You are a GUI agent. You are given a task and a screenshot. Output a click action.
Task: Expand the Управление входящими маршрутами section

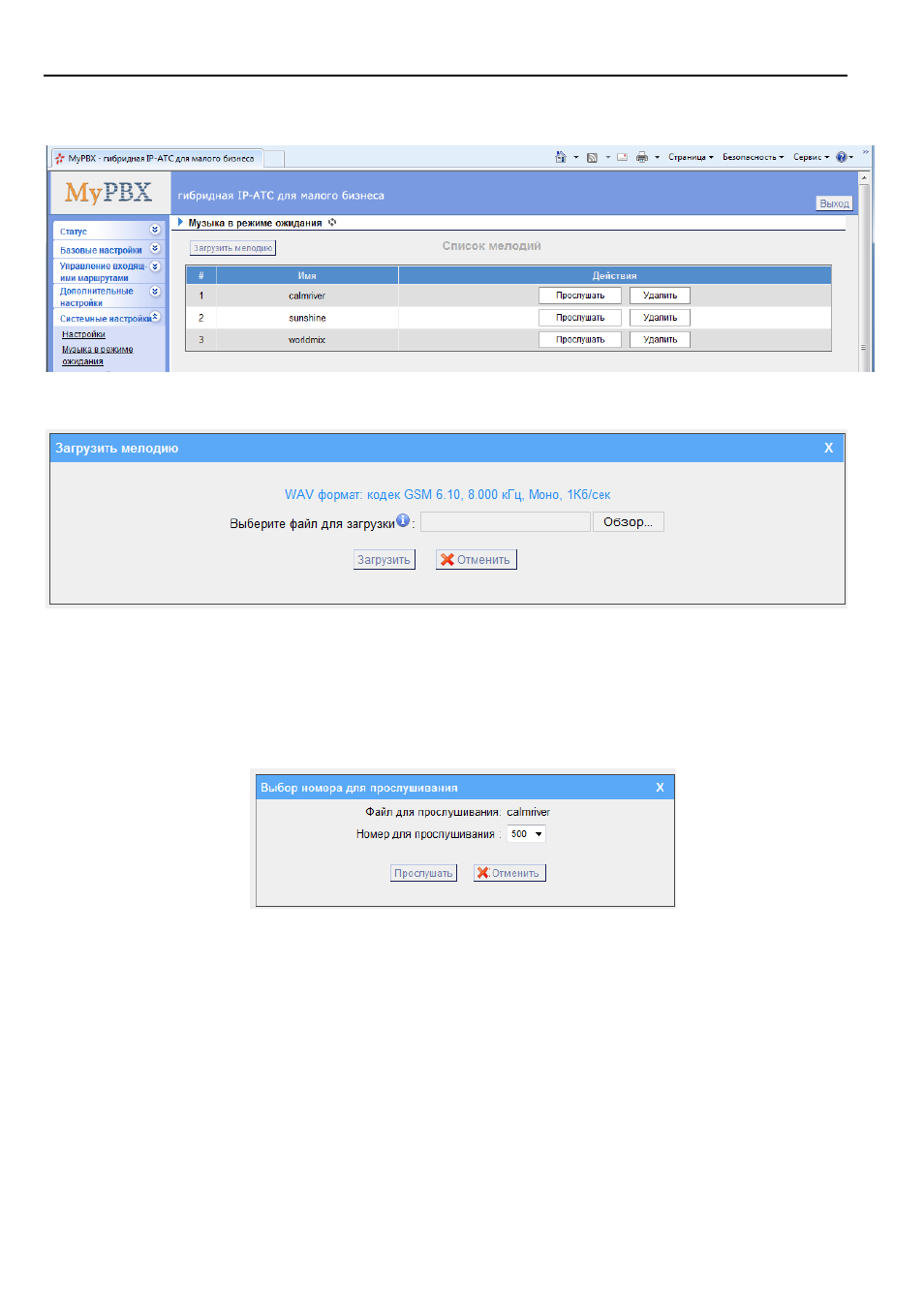pos(155,266)
